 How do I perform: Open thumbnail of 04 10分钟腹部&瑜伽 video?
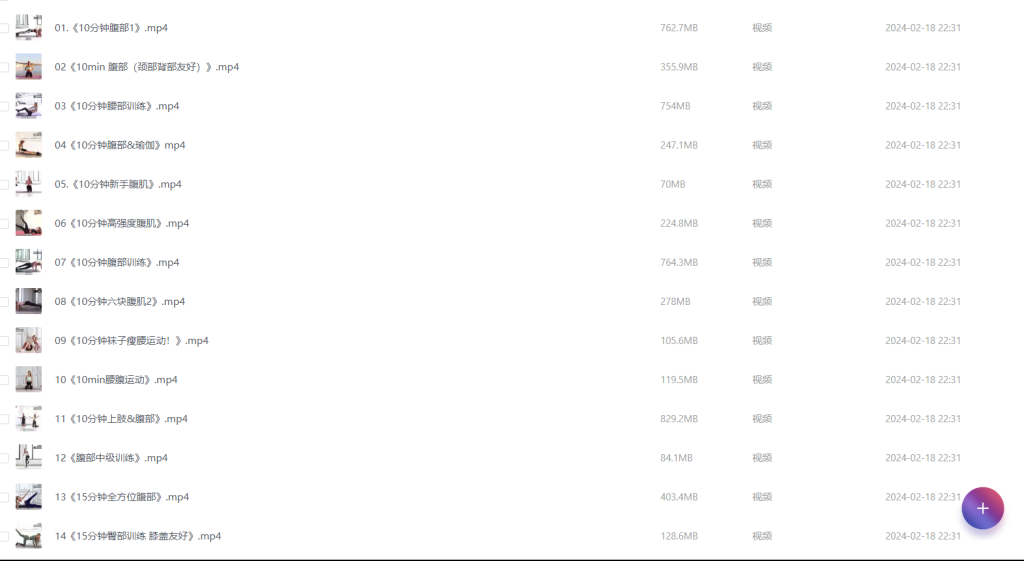point(29,145)
